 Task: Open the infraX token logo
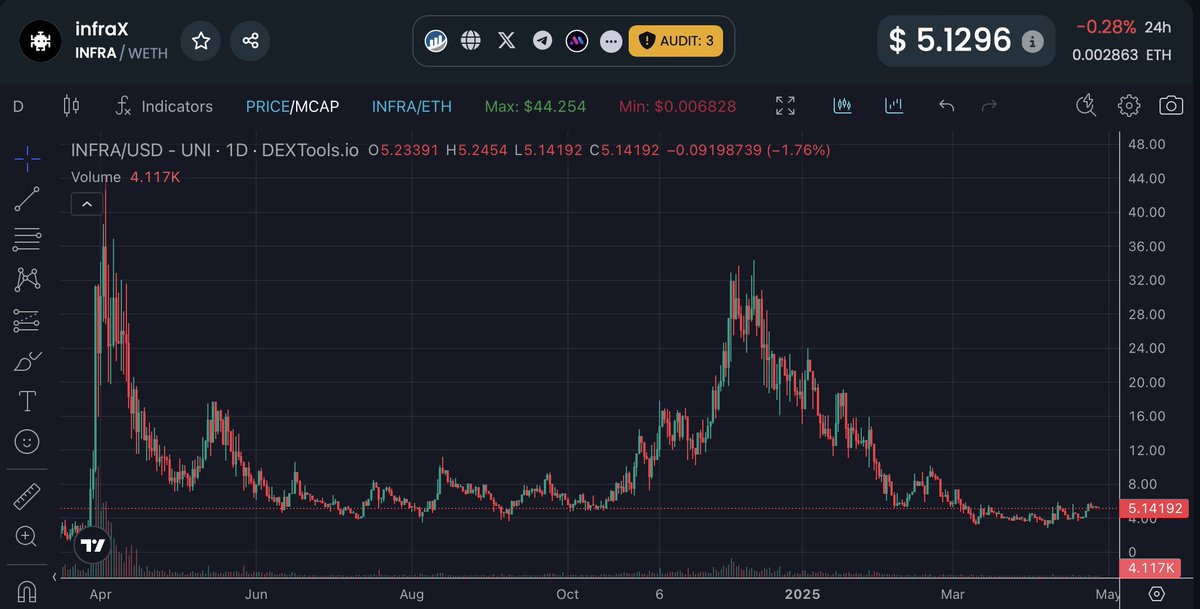click(x=41, y=41)
